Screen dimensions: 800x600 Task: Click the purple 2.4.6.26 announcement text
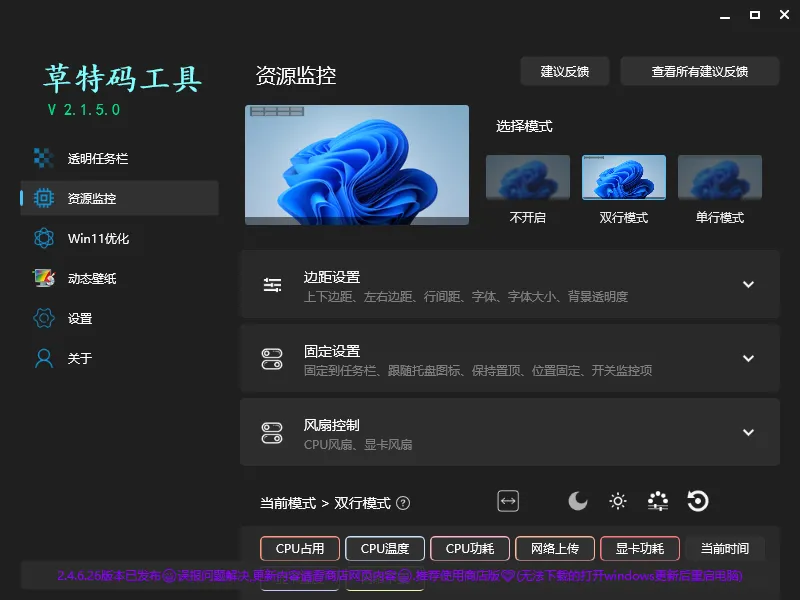tap(400, 576)
